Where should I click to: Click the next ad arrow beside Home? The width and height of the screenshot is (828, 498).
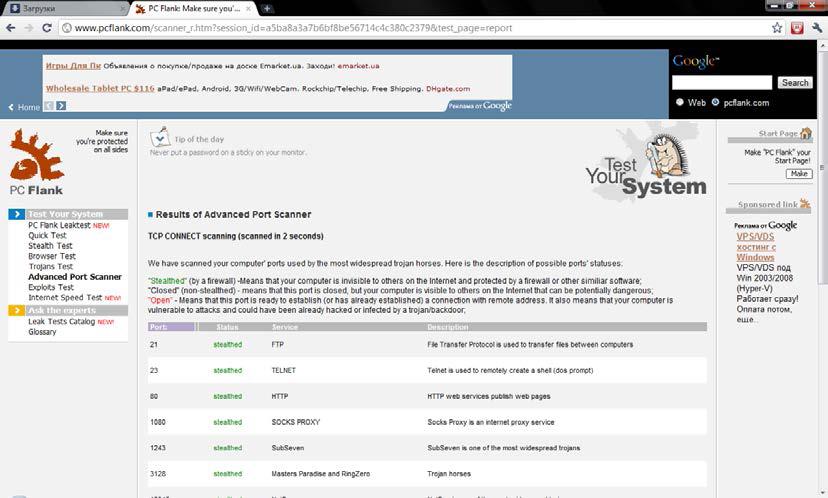(61, 106)
